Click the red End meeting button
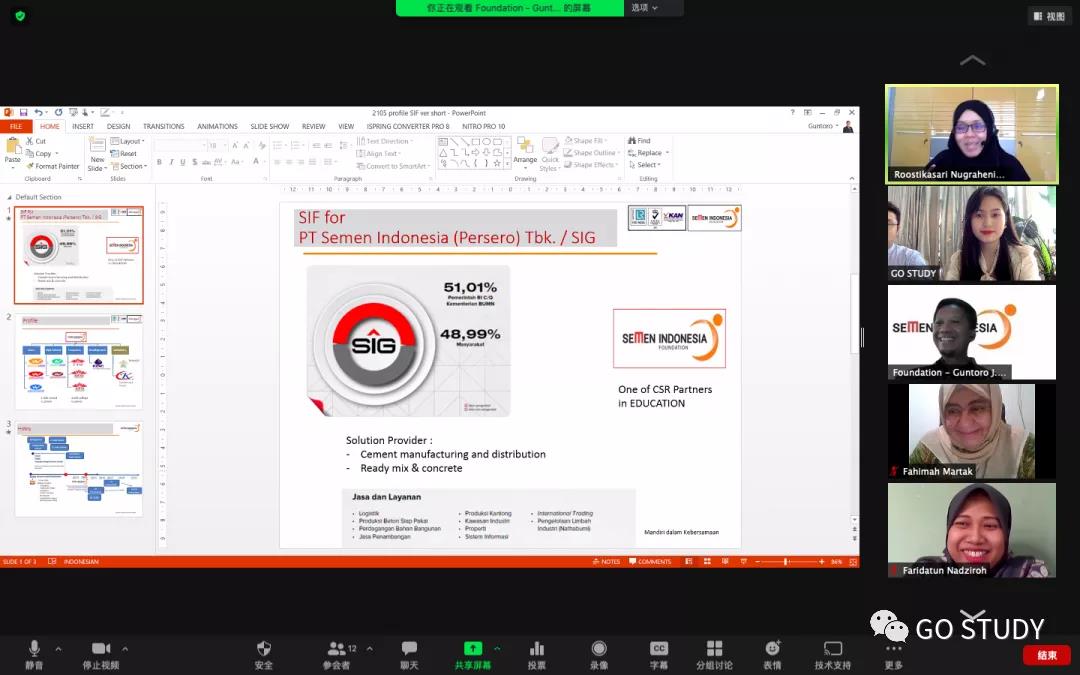The image size is (1080, 675). [x=1047, y=655]
